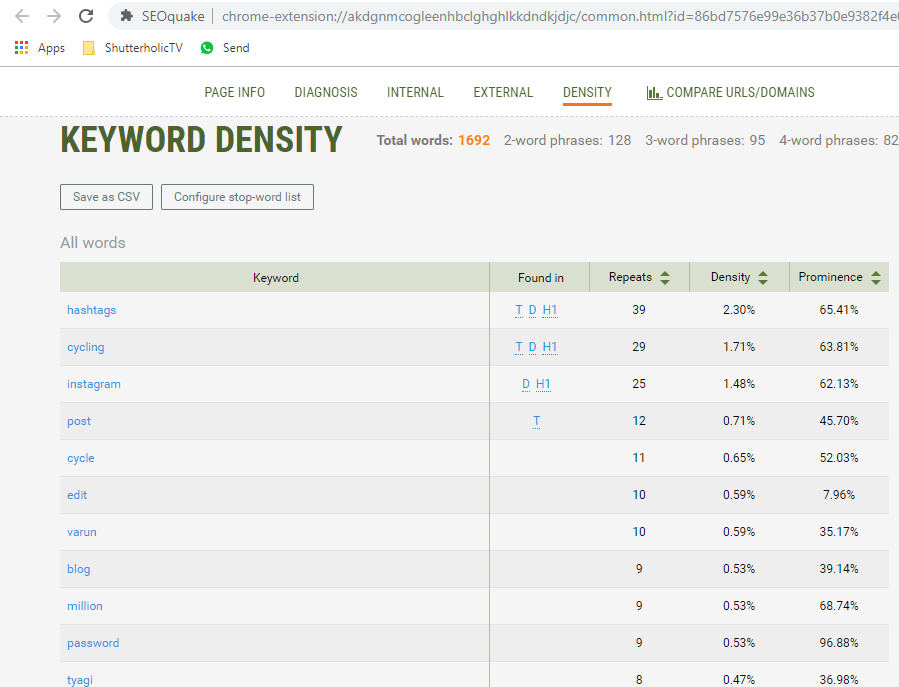Open the Apps grid in bookmarks bar
899x687 pixels.
22,48
